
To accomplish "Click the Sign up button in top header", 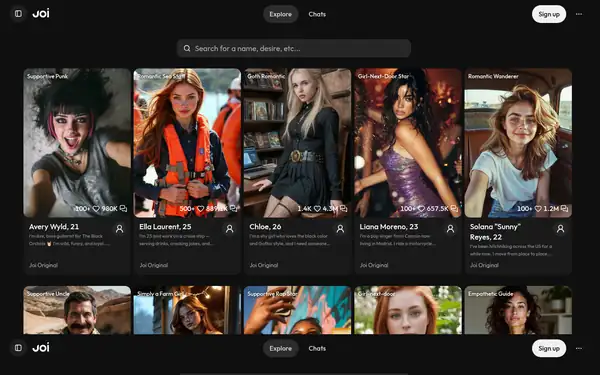I will coord(549,14).
